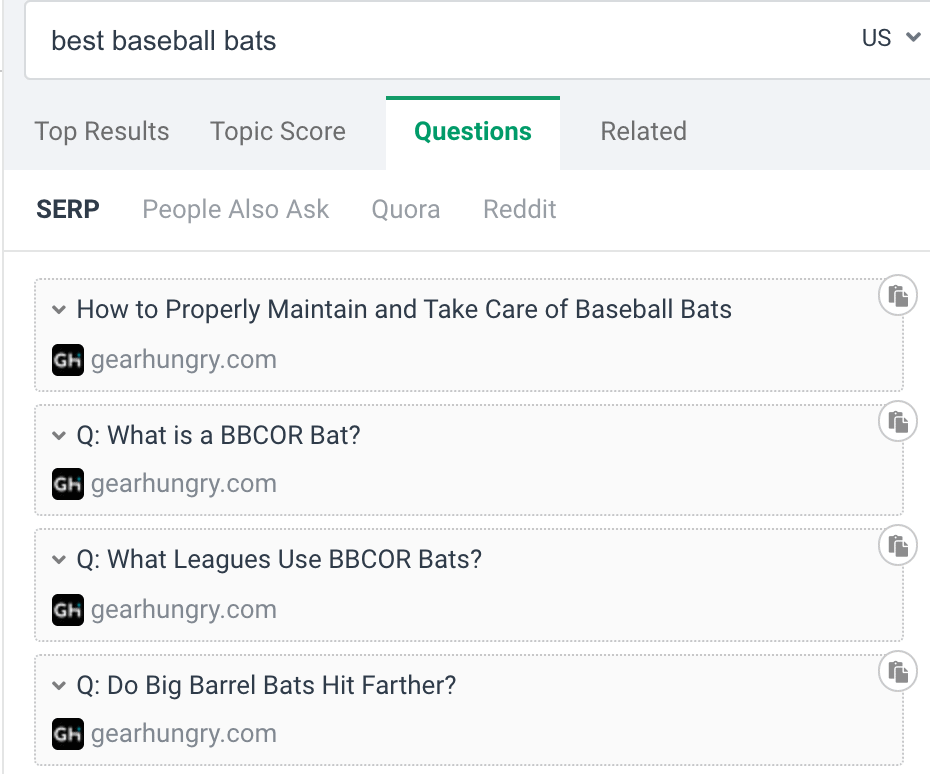930x774 pixels.
Task: Click gearhungry favicon under 'What Leagues Use BBCOR Bats?'
Action: [x=67, y=610]
